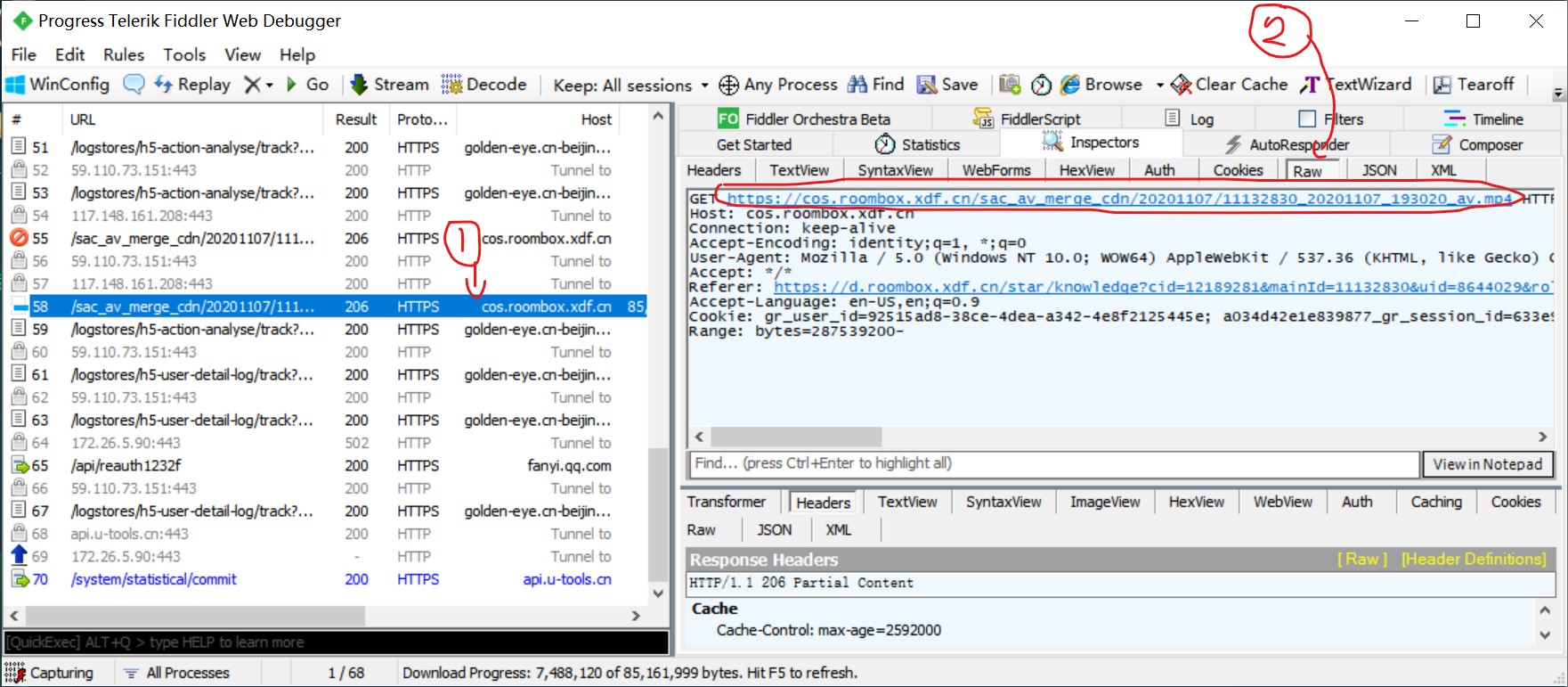
Task: Click Any Process target icon
Action: click(728, 85)
